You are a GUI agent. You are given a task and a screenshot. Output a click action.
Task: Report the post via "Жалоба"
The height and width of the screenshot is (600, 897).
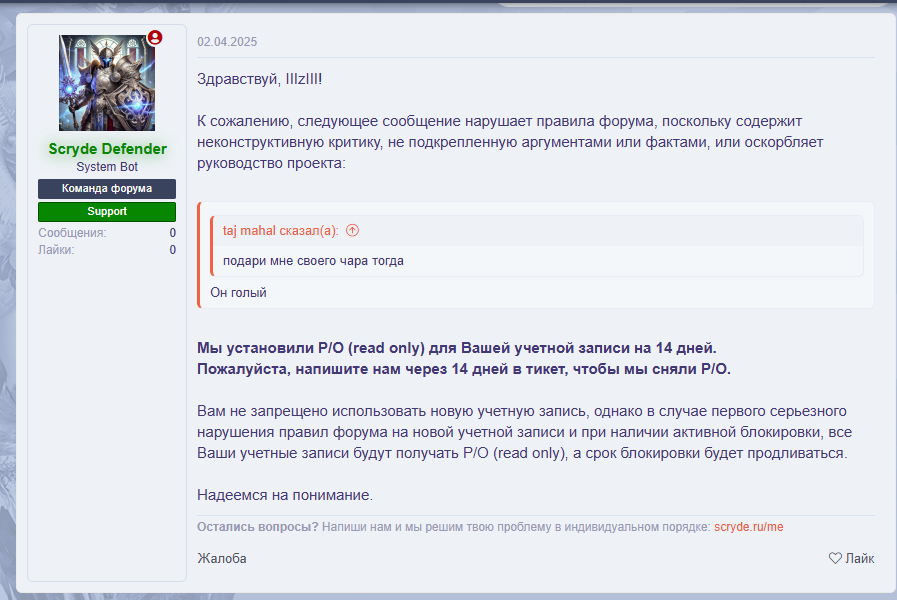click(222, 558)
